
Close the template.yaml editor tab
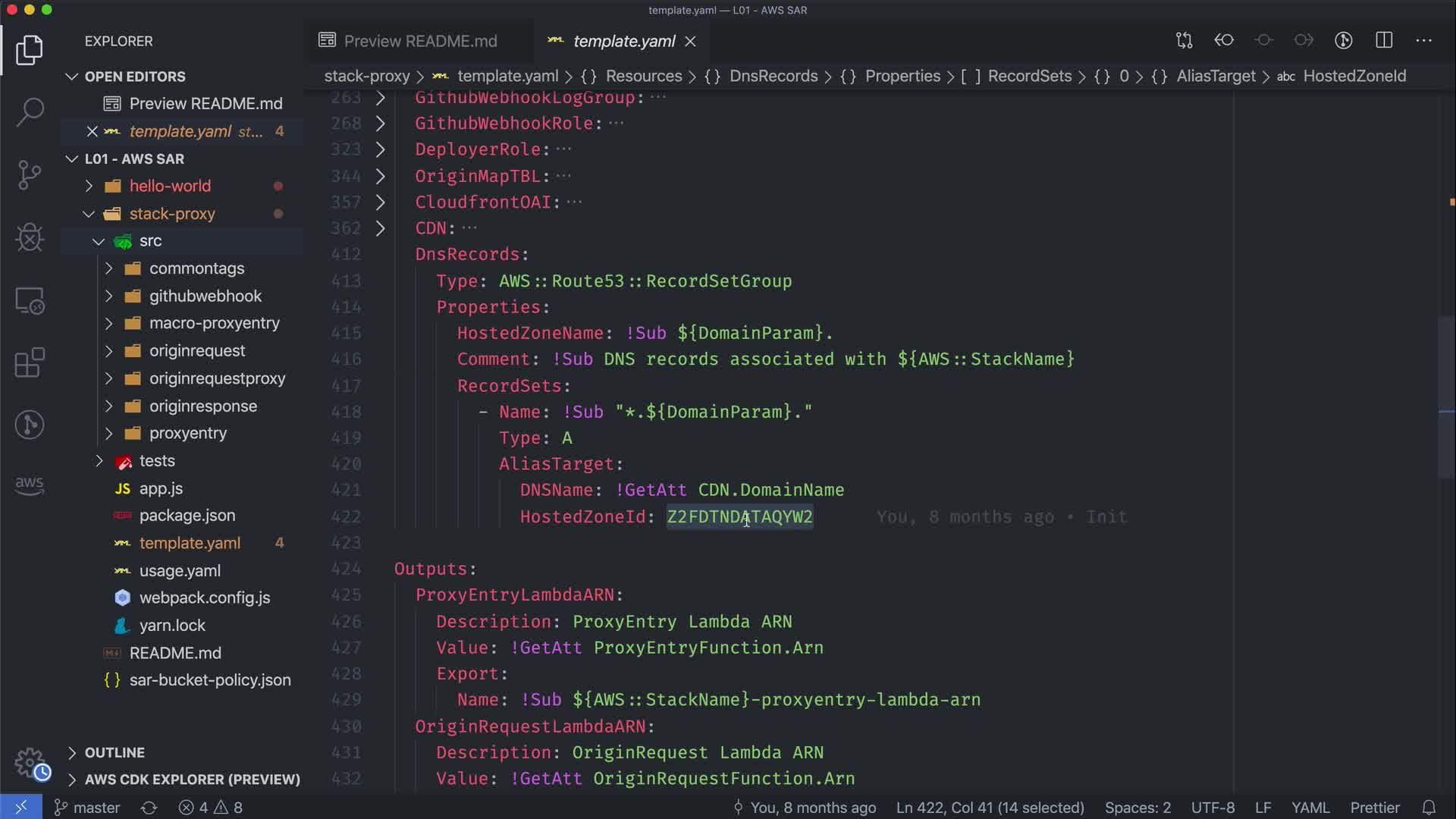(690, 42)
